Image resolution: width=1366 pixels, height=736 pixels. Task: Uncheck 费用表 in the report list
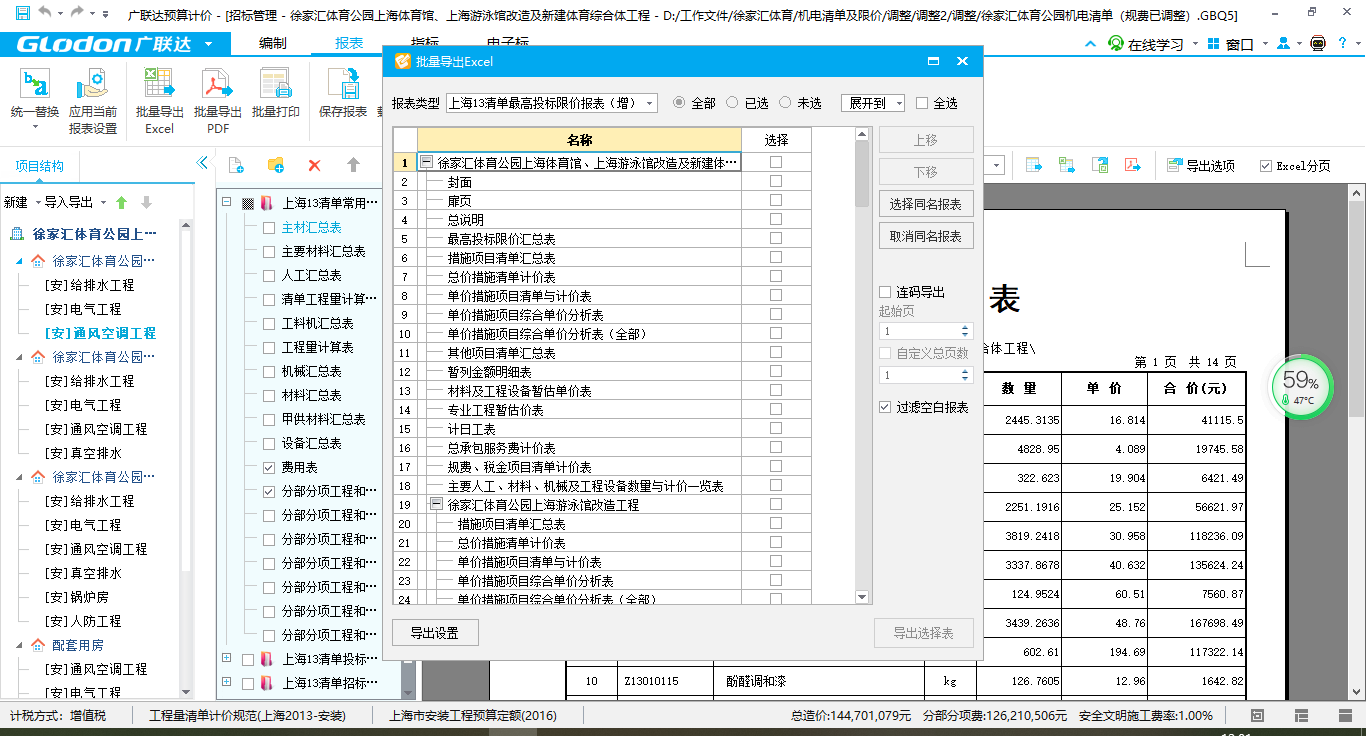(x=268, y=467)
